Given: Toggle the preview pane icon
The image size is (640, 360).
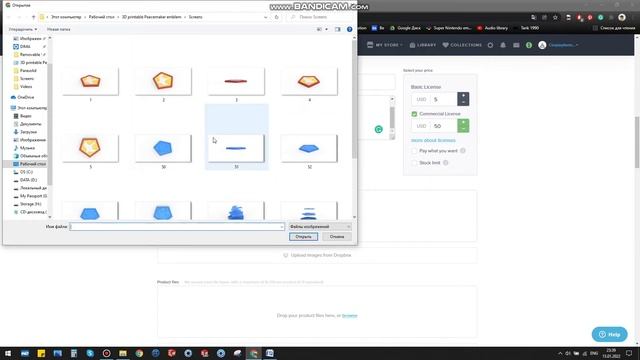Looking at the screenshot, I should 338,29.
